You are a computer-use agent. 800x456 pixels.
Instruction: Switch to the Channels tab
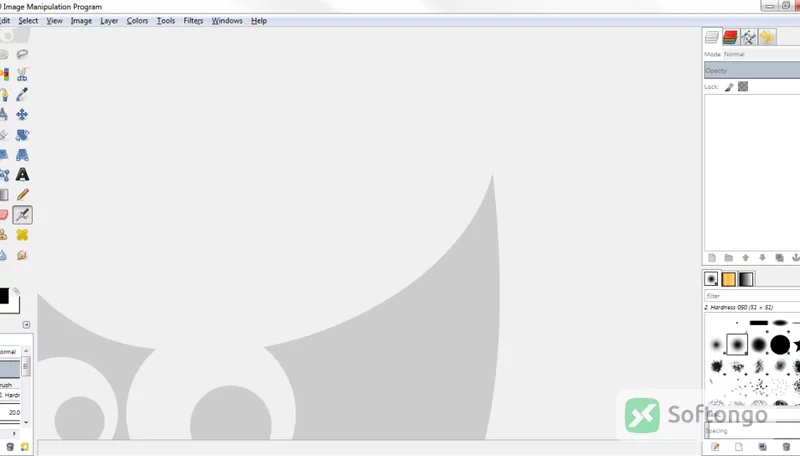point(730,37)
